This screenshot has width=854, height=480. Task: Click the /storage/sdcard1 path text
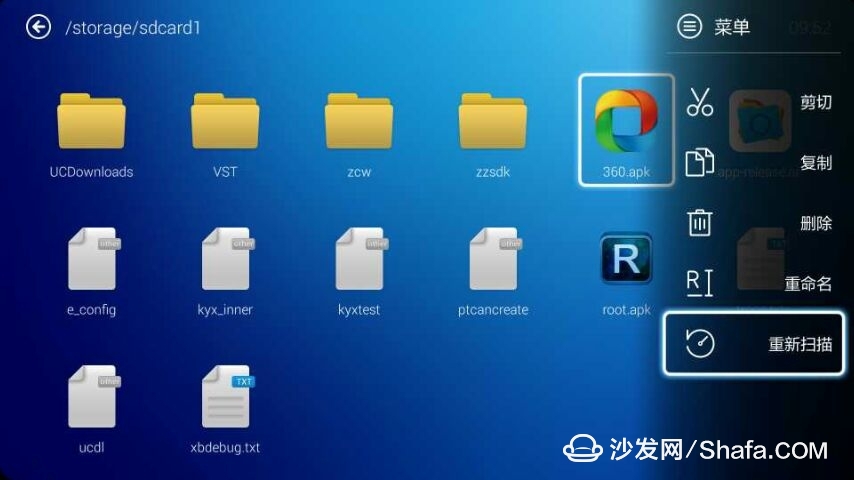133,28
